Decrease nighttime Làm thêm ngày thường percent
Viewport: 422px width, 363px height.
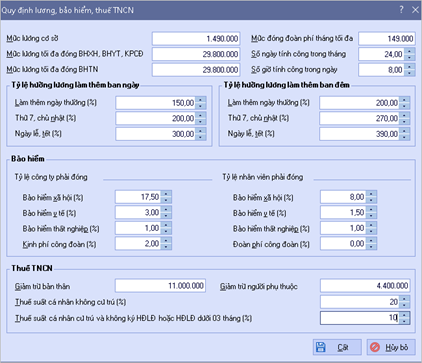(404, 106)
